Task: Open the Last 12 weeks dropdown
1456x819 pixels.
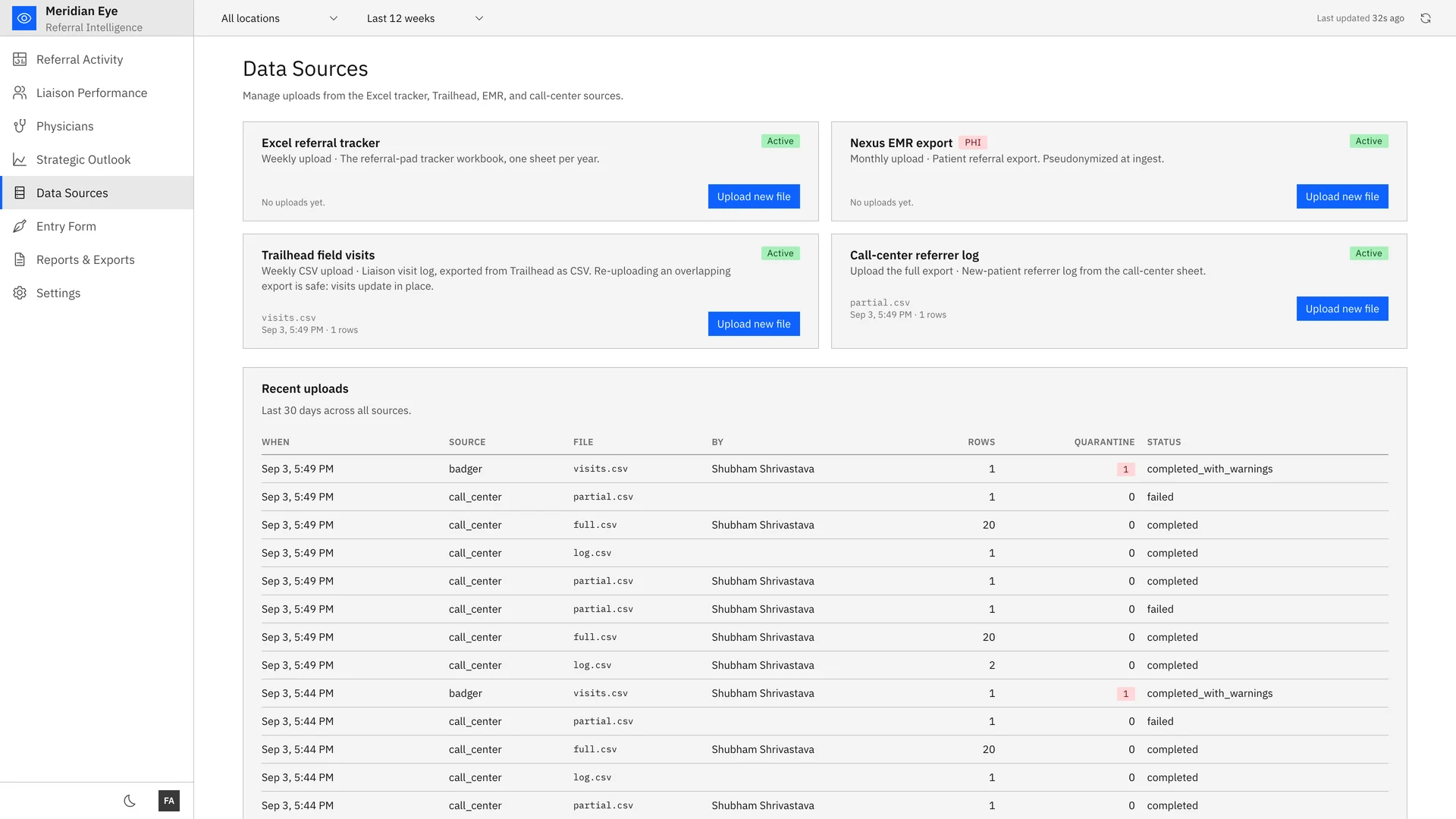Action: pyautogui.click(x=425, y=18)
